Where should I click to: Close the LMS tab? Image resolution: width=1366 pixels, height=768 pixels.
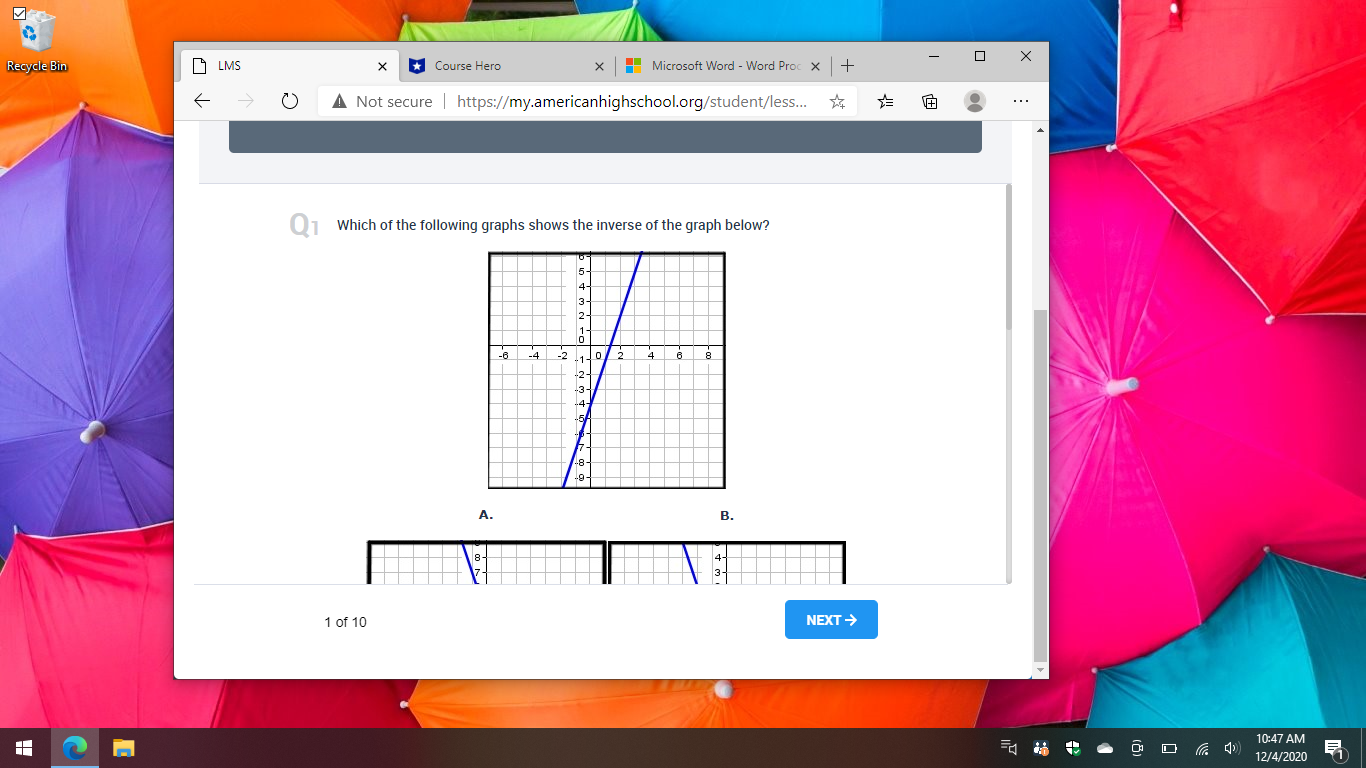click(382, 66)
